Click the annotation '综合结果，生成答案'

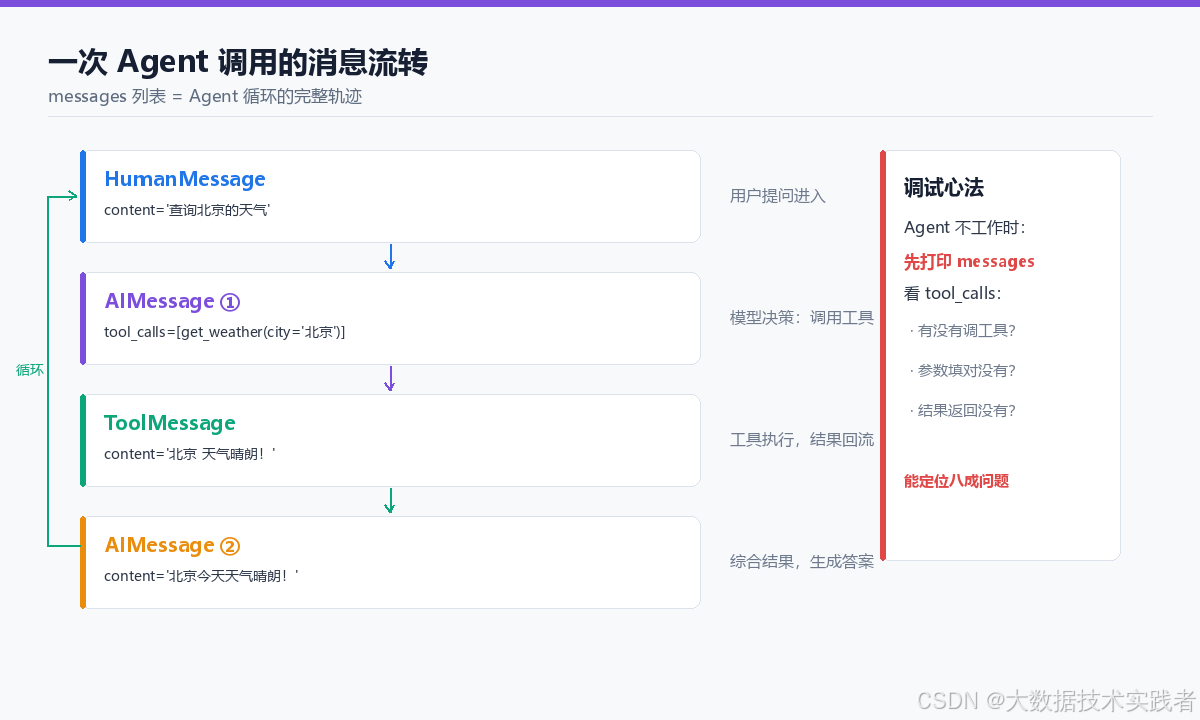click(x=802, y=562)
